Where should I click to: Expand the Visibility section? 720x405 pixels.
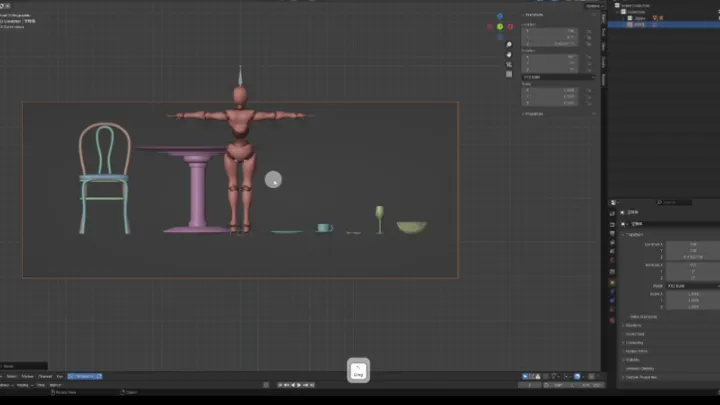[632, 360]
